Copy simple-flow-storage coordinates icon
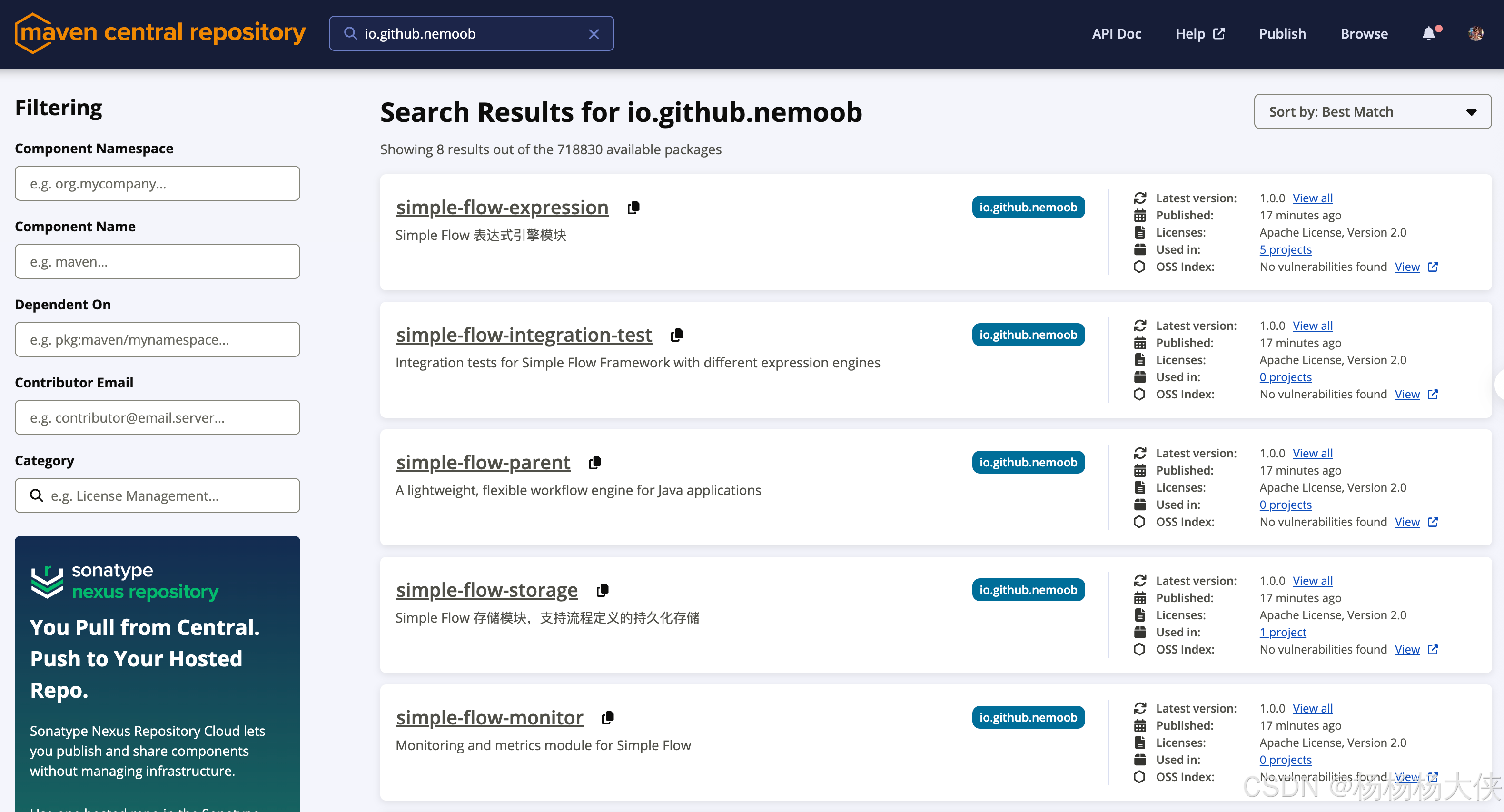The height and width of the screenshot is (812, 1504). (x=603, y=590)
